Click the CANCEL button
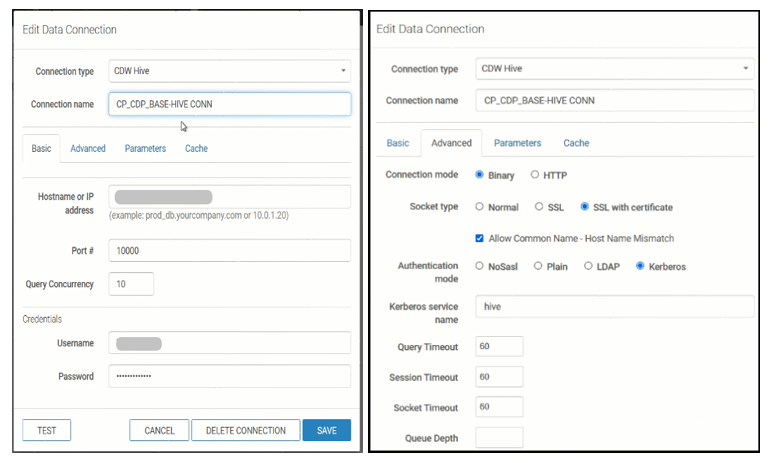Screen dimensions: 774x463 click(159, 430)
